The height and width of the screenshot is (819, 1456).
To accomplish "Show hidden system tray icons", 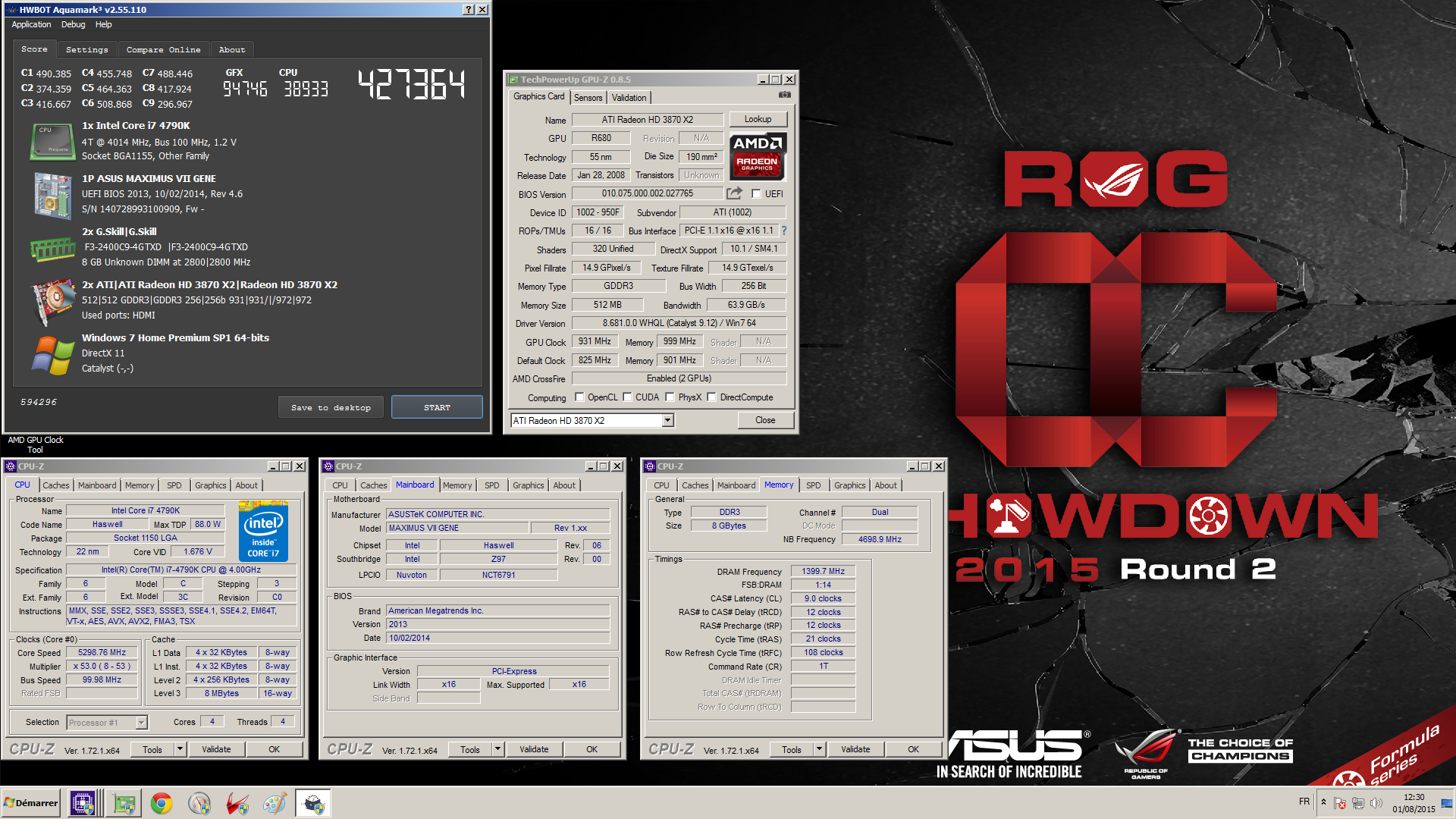I will (1323, 802).
